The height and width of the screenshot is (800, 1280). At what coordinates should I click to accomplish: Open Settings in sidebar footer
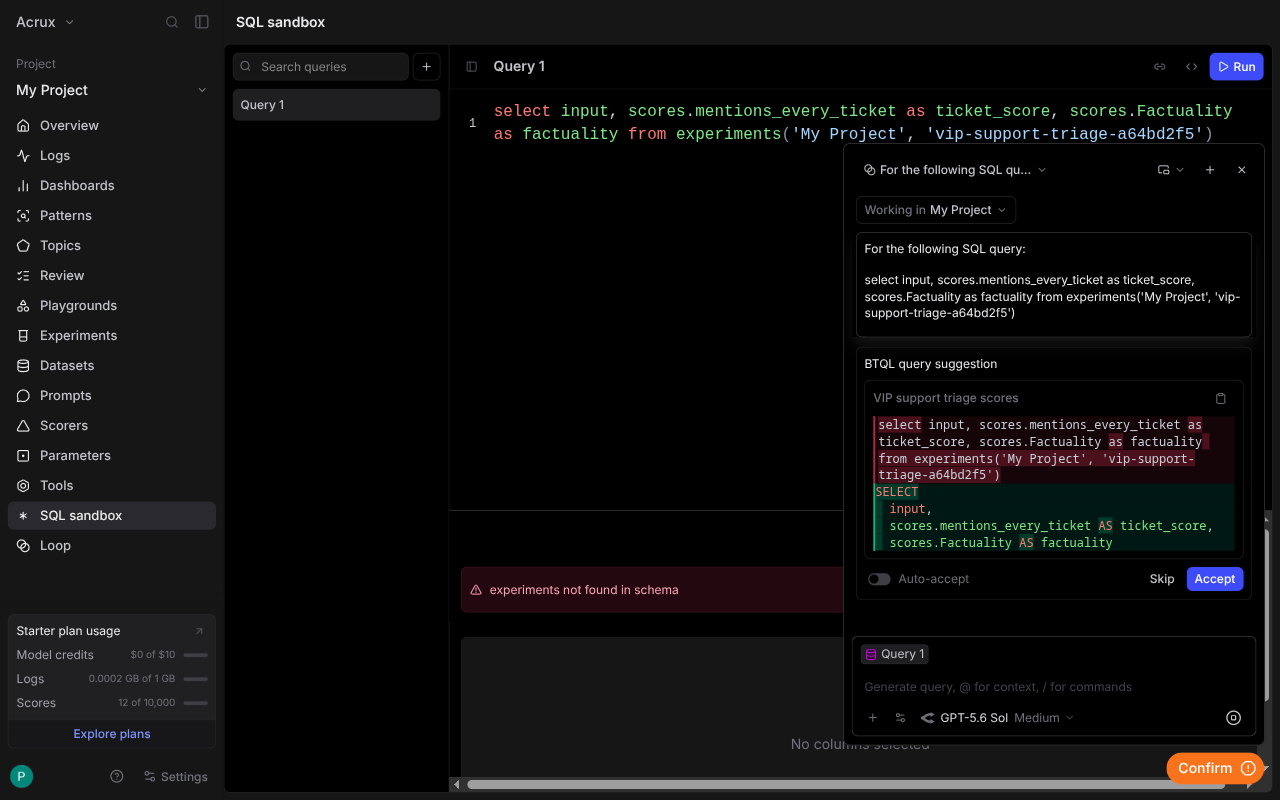click(x=175, y=776)
